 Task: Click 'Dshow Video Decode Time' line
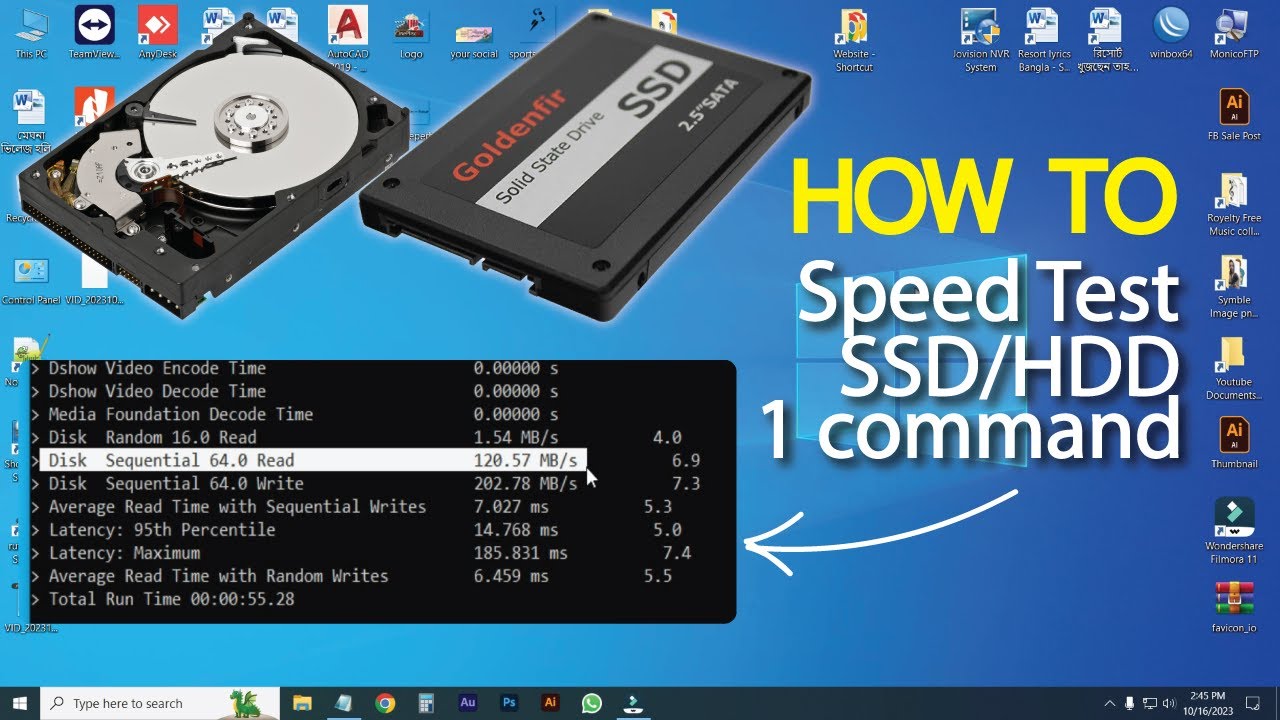coord(158,391)
